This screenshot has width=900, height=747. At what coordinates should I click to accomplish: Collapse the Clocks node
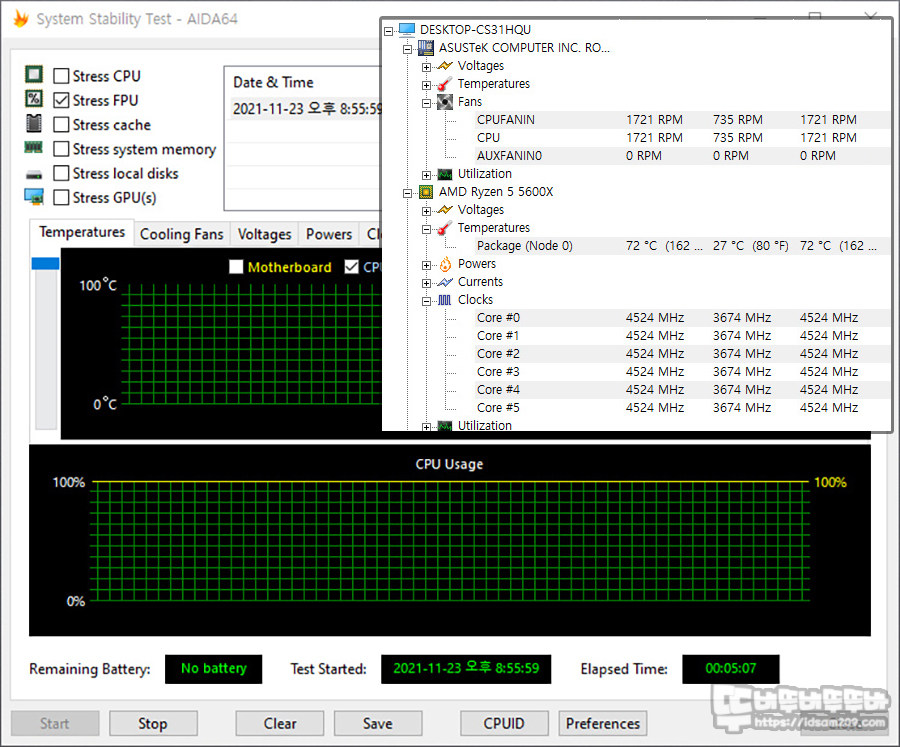426,301
